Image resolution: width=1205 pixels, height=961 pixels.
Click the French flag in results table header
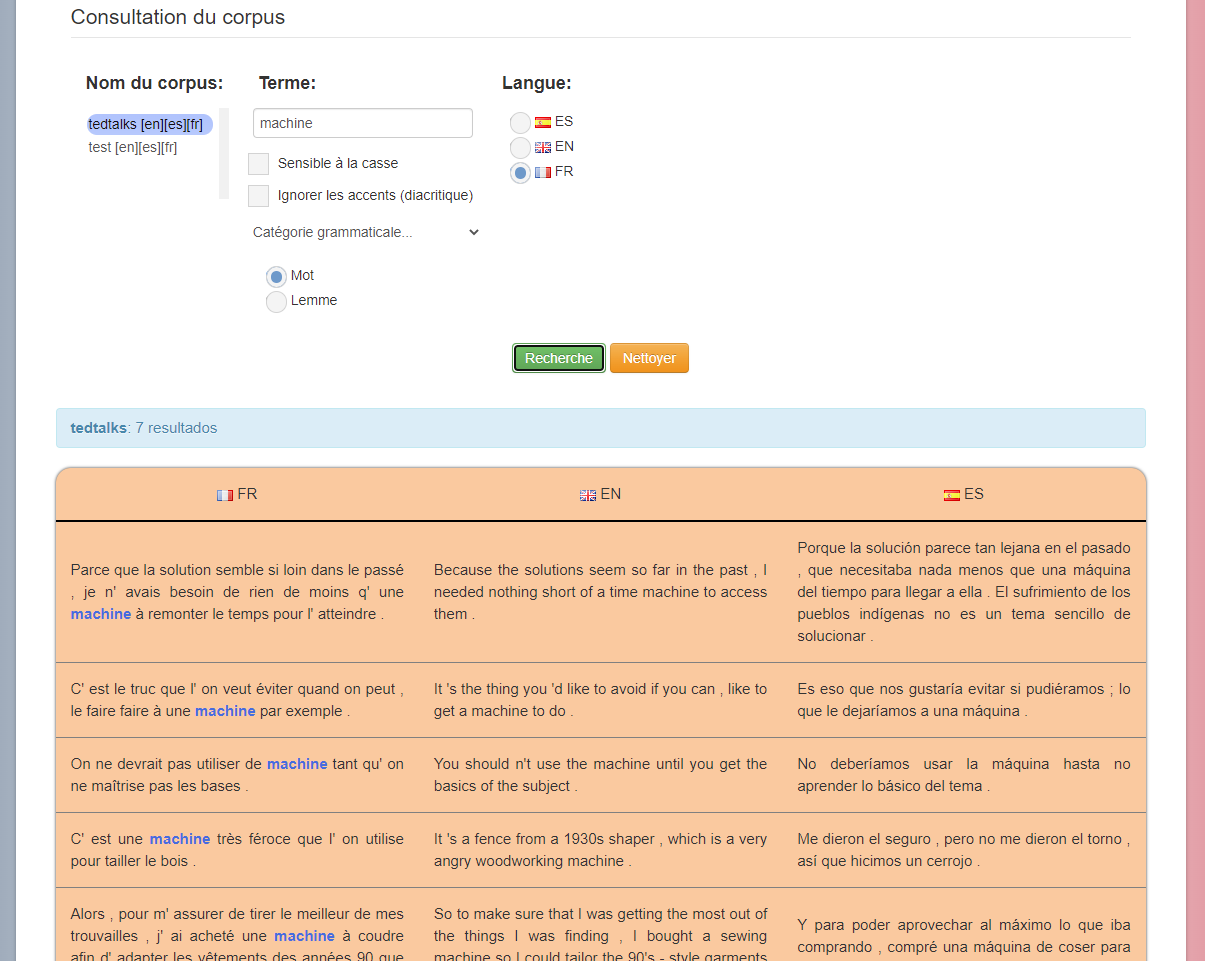225,495
